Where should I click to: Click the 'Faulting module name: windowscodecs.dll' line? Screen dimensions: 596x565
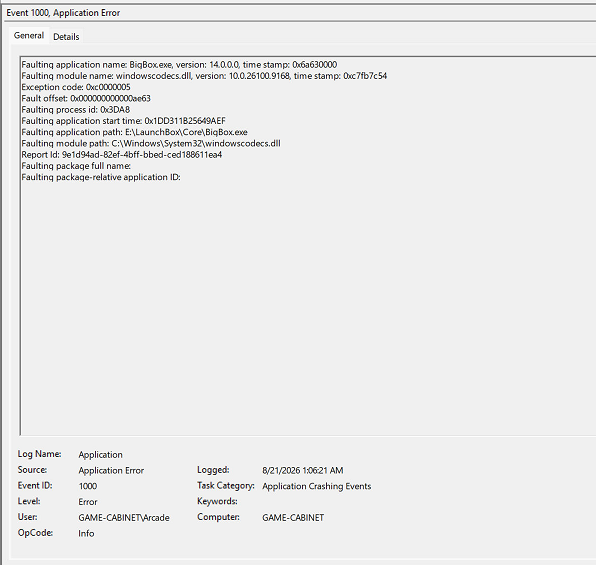[x=204, y=76]
